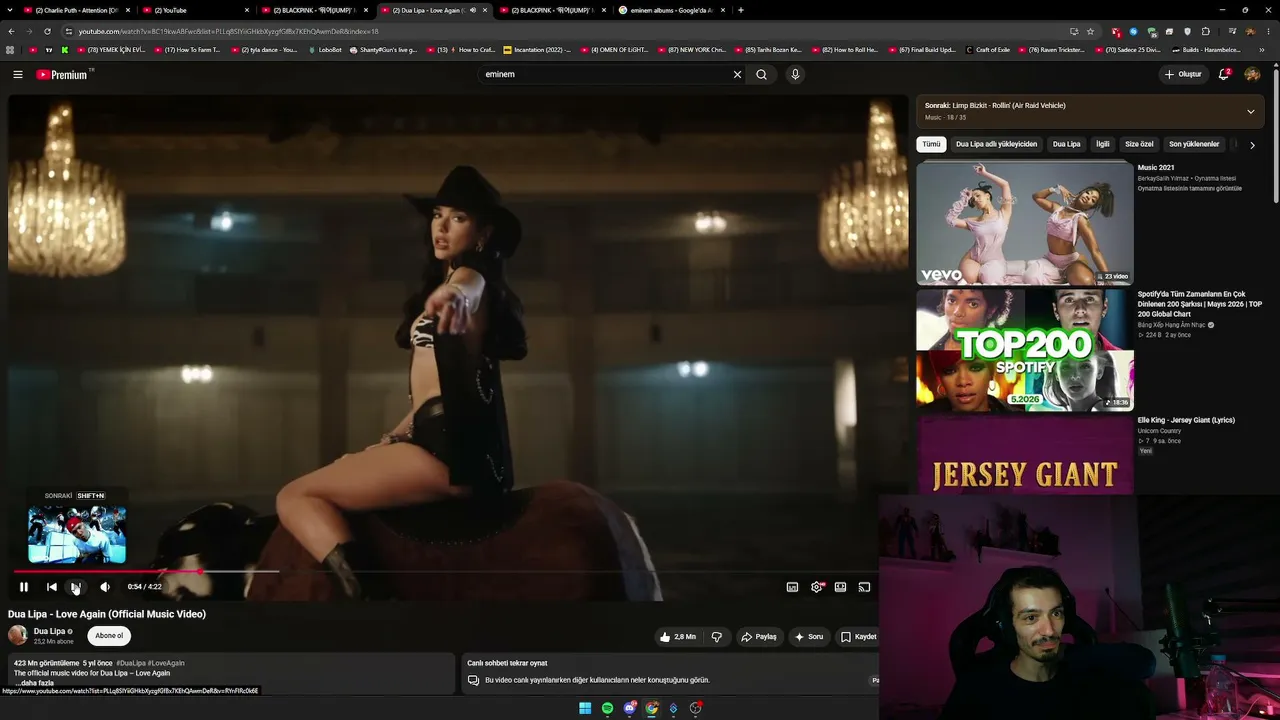Switch to the Charlie Puth - Attention tab
The width and height of the screenshot is (1280, 720).
(78, 10)
